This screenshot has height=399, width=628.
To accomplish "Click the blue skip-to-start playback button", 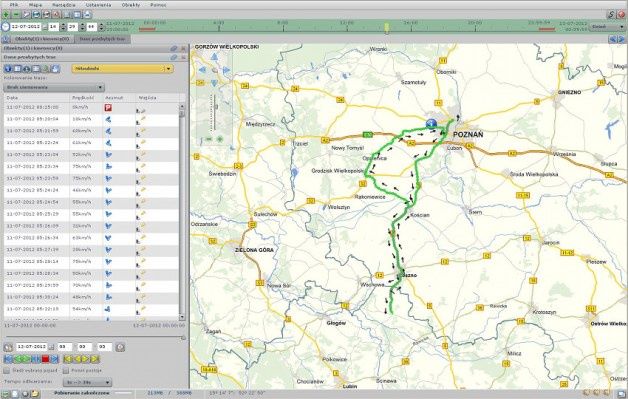I will tap(8, 359).
